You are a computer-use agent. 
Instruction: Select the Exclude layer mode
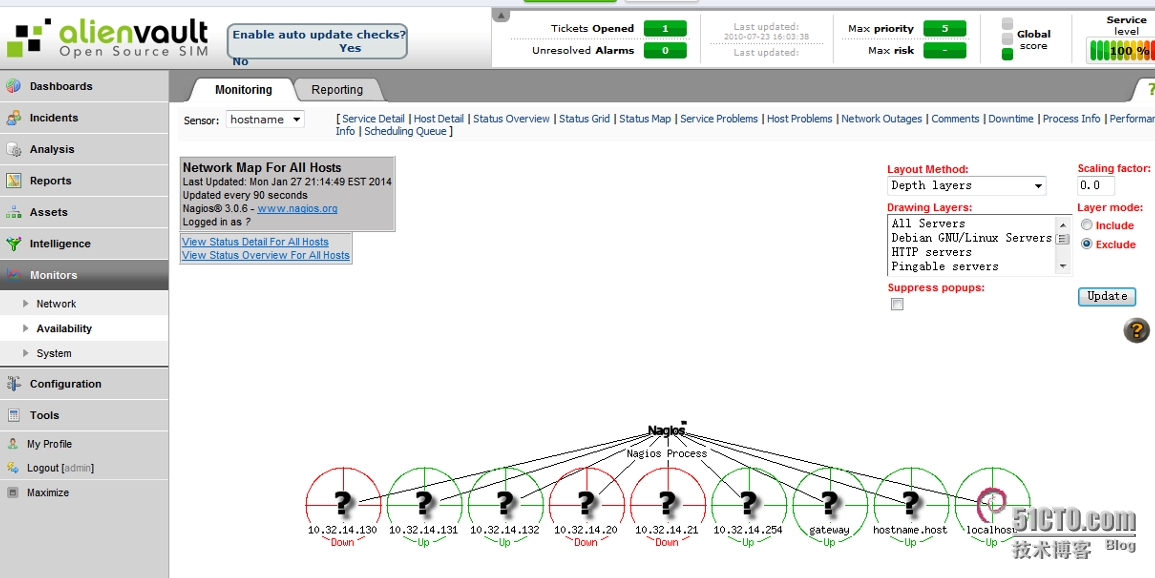point(1086,244)
